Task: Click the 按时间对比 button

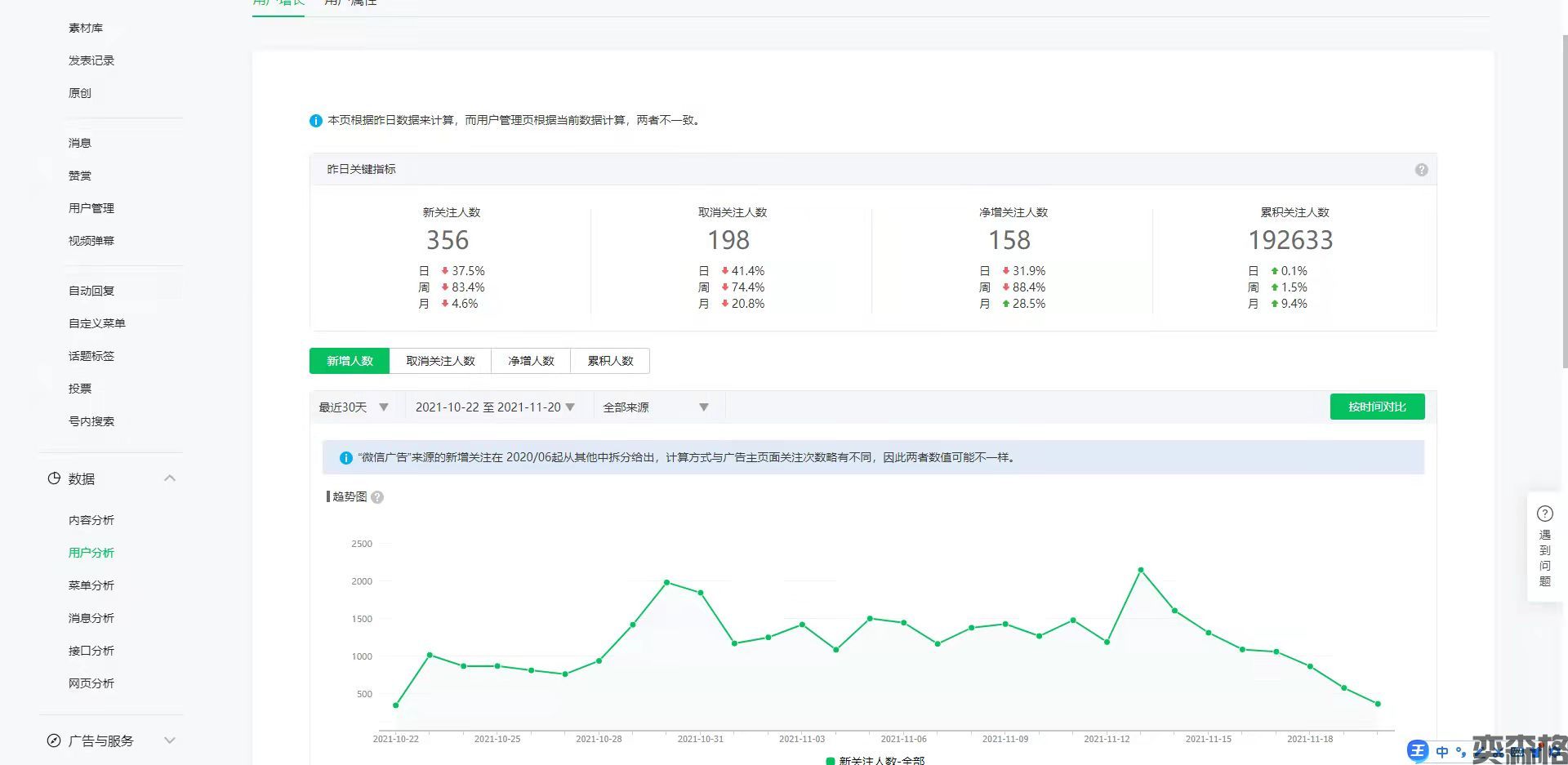Action: [1377, 407]
